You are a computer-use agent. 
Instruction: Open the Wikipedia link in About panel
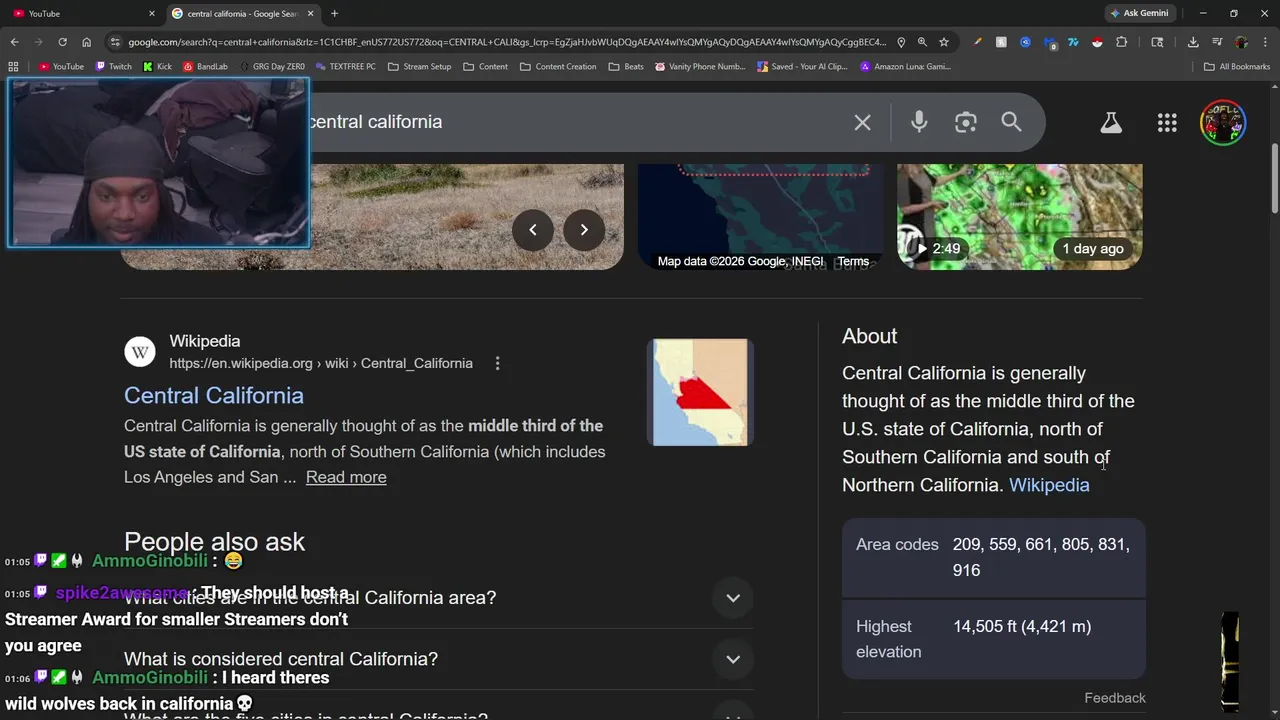click(1049, 485)
